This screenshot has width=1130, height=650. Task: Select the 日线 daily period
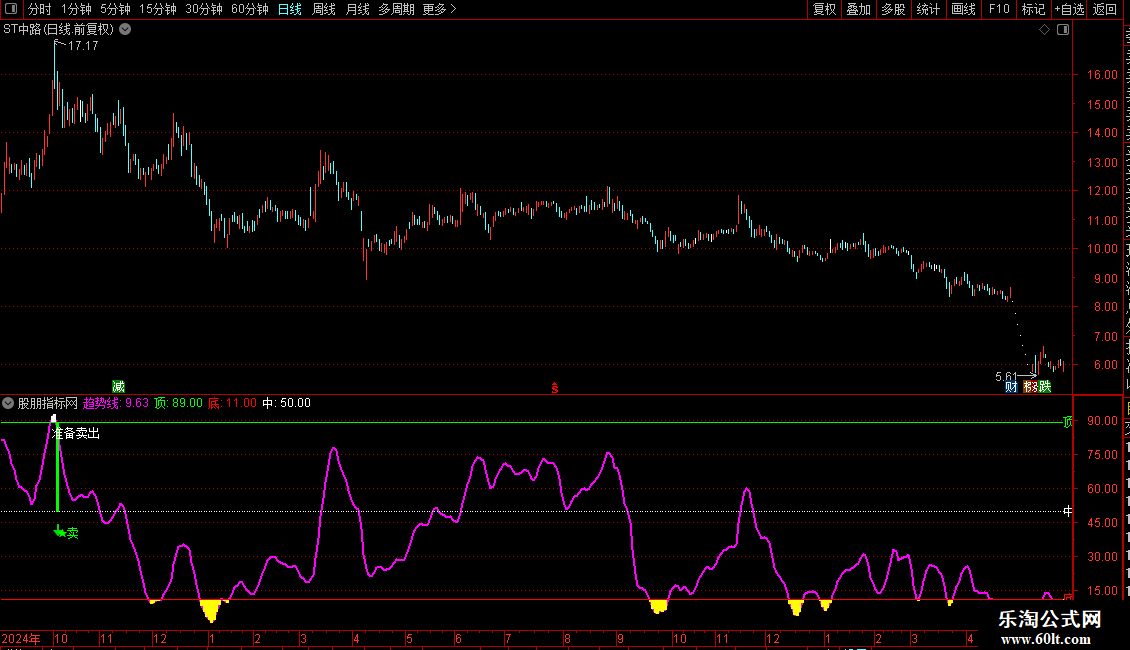point(290,9)
